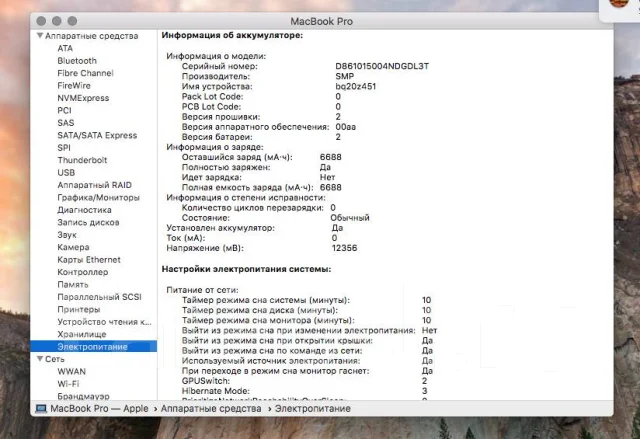Select ATA in the sidebar
Viewport: 640px width, 439px height.
[x=65, y=48]
